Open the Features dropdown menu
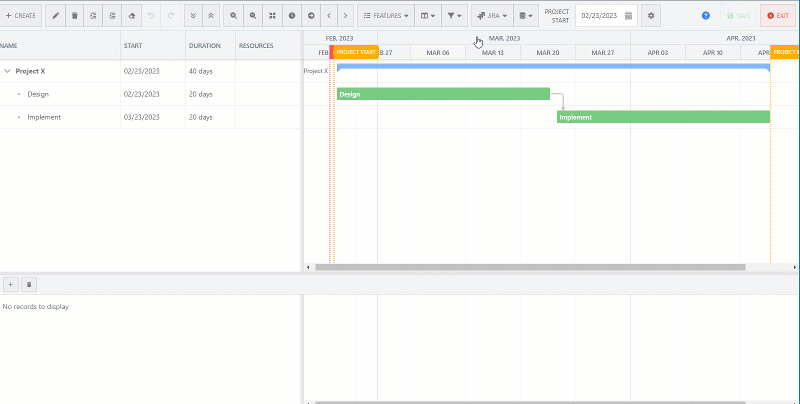 pos(385,16)
